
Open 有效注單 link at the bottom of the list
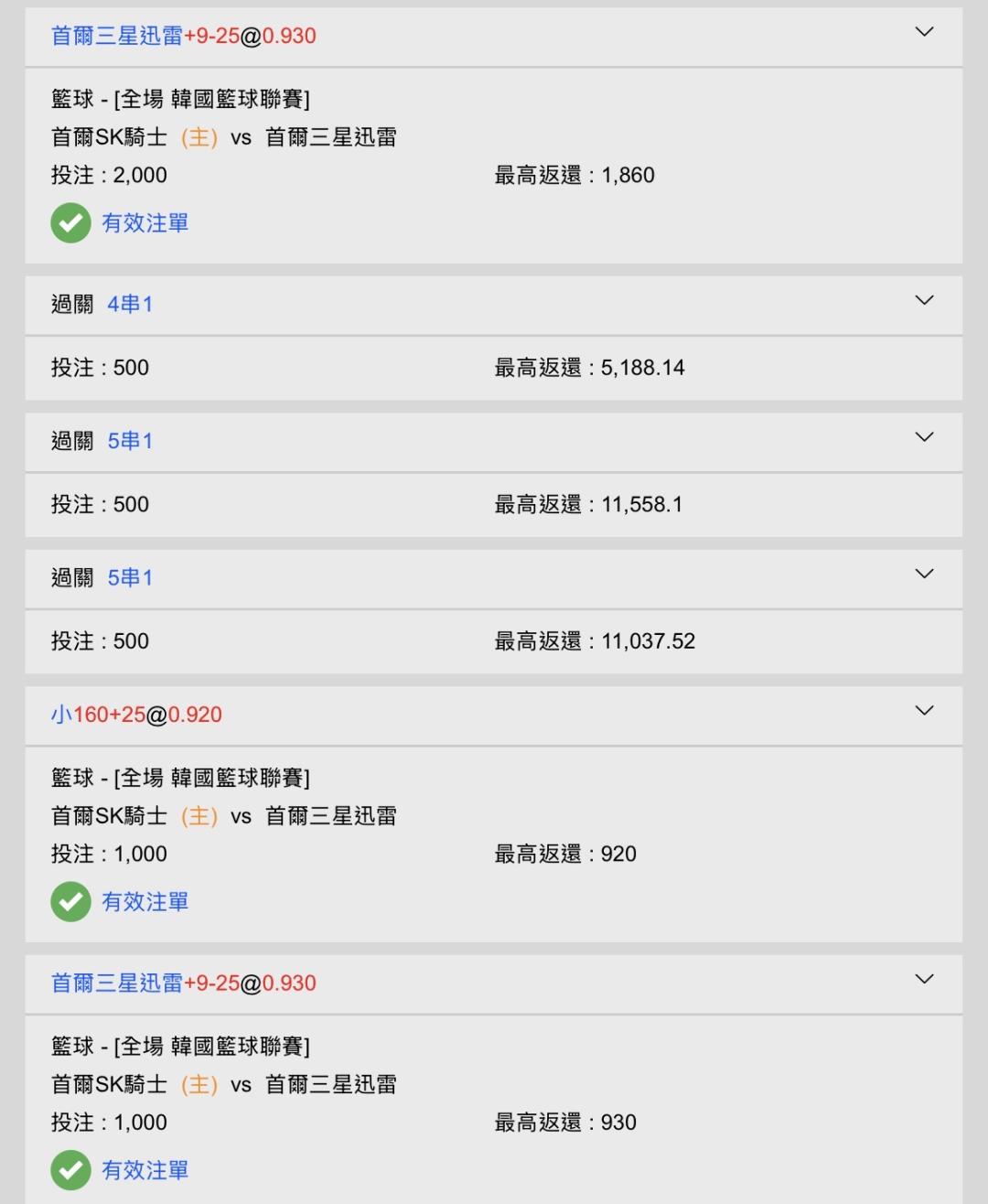pyautogui.click(x=145, y=1170)
